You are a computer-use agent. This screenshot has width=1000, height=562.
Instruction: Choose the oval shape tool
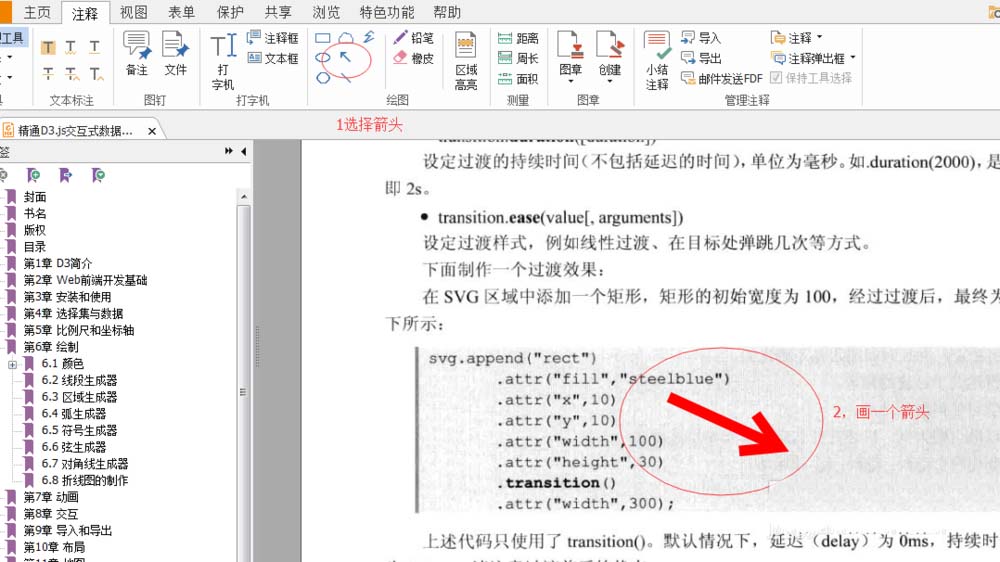point(323,58)
